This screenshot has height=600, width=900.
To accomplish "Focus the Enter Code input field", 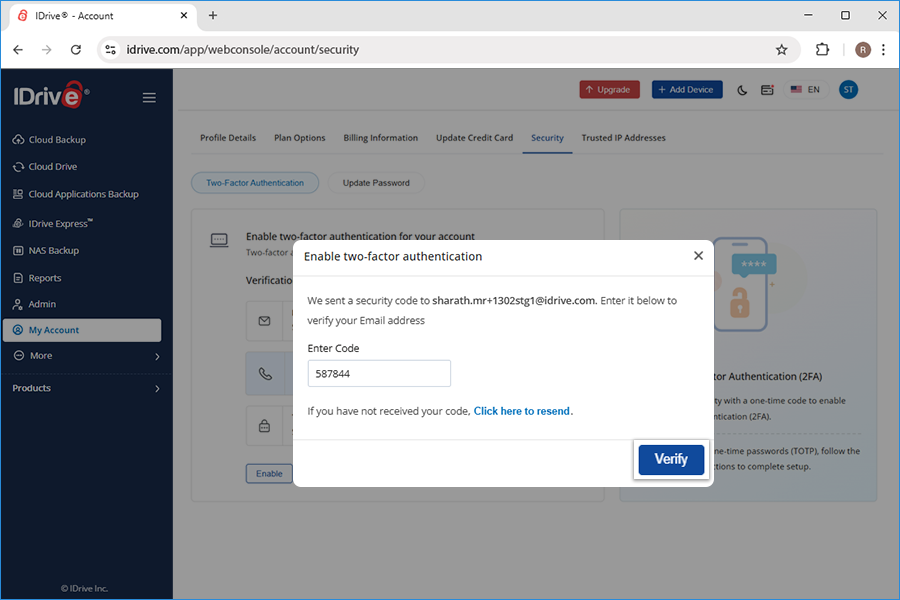I will [x=379, y=374].
